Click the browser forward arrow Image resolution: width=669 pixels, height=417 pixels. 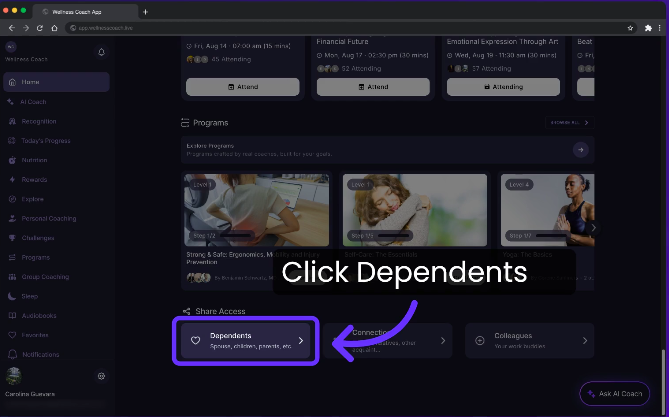coord(26,28)
